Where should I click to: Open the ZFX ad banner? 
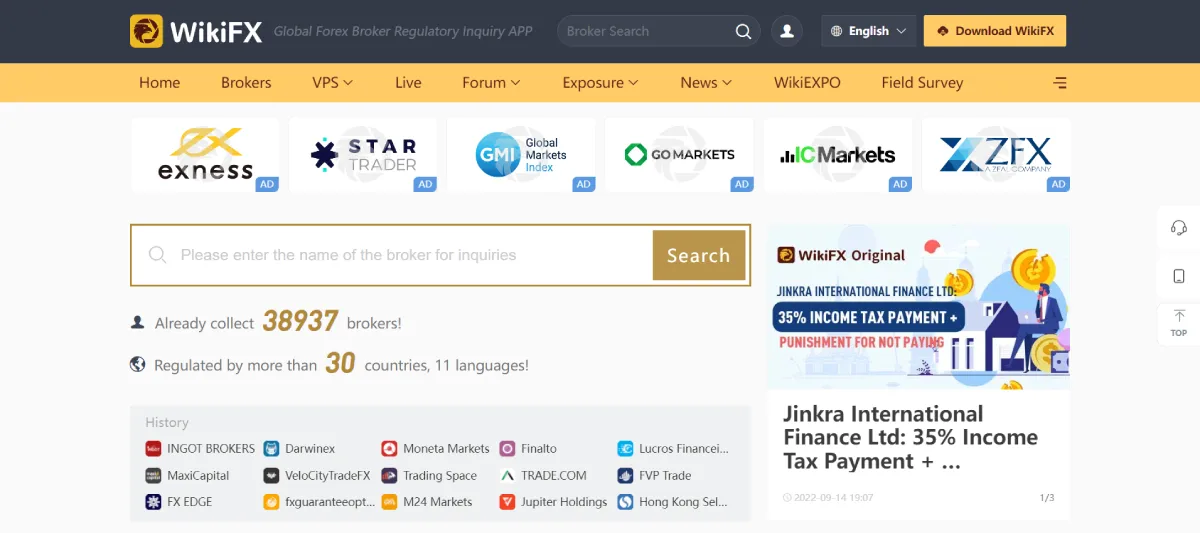point(996,155)
